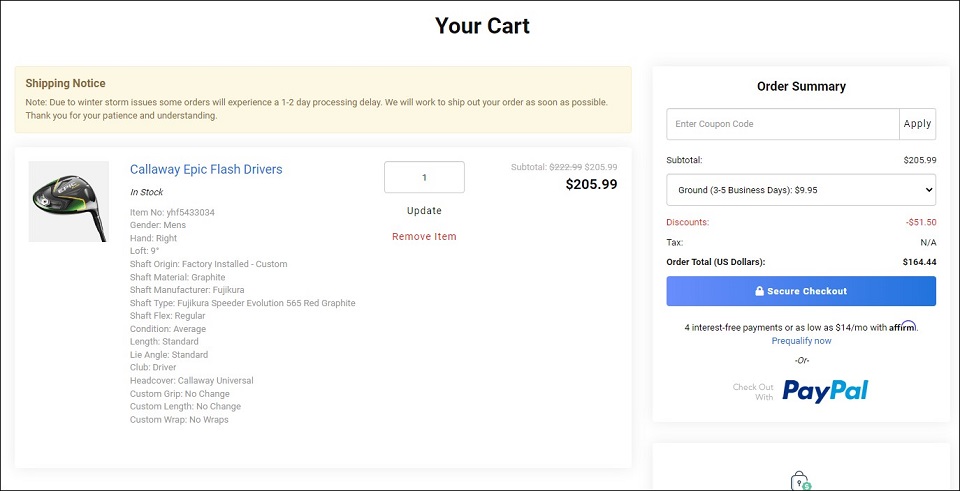
Task: Click into the Enter Coupon Code field
Action: (x=782, y=124)
